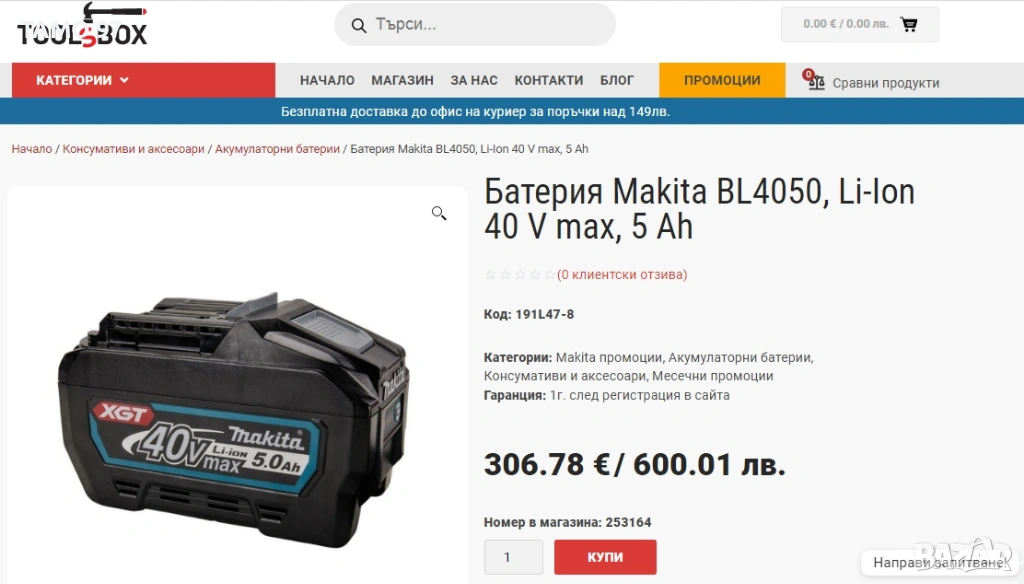
Task: Click the search magnifier icon
Action: (359, 25)
